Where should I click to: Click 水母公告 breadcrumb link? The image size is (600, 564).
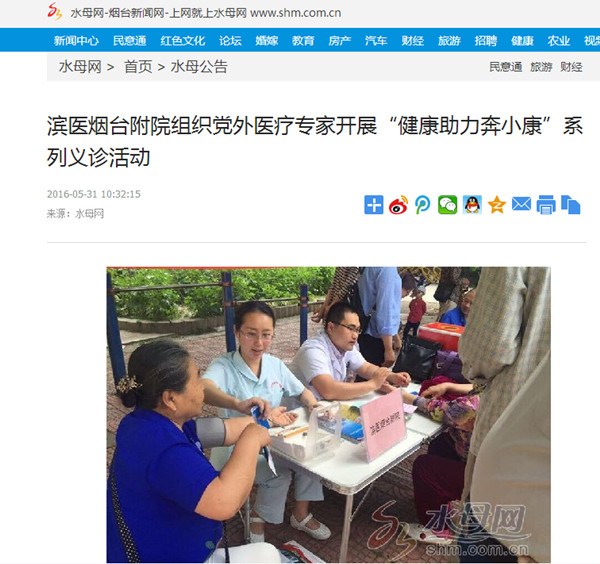click(199, 67)
